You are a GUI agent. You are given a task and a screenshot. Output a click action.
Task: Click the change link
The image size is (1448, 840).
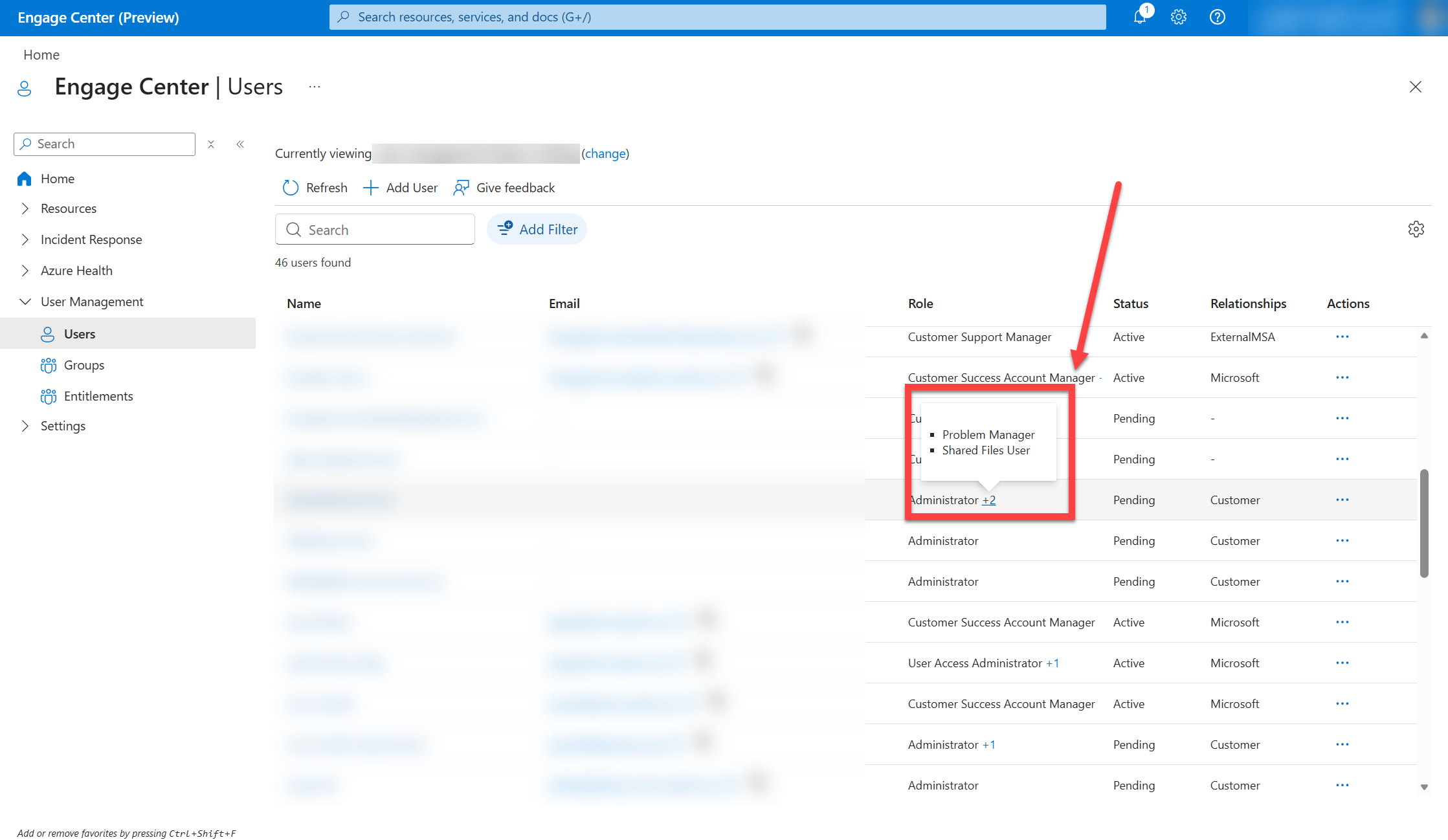point(605,153)
